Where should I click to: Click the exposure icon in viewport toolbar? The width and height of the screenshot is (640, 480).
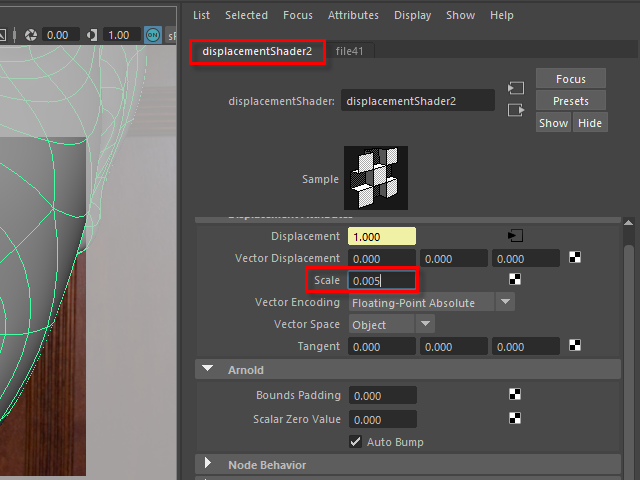coord(30,35)
